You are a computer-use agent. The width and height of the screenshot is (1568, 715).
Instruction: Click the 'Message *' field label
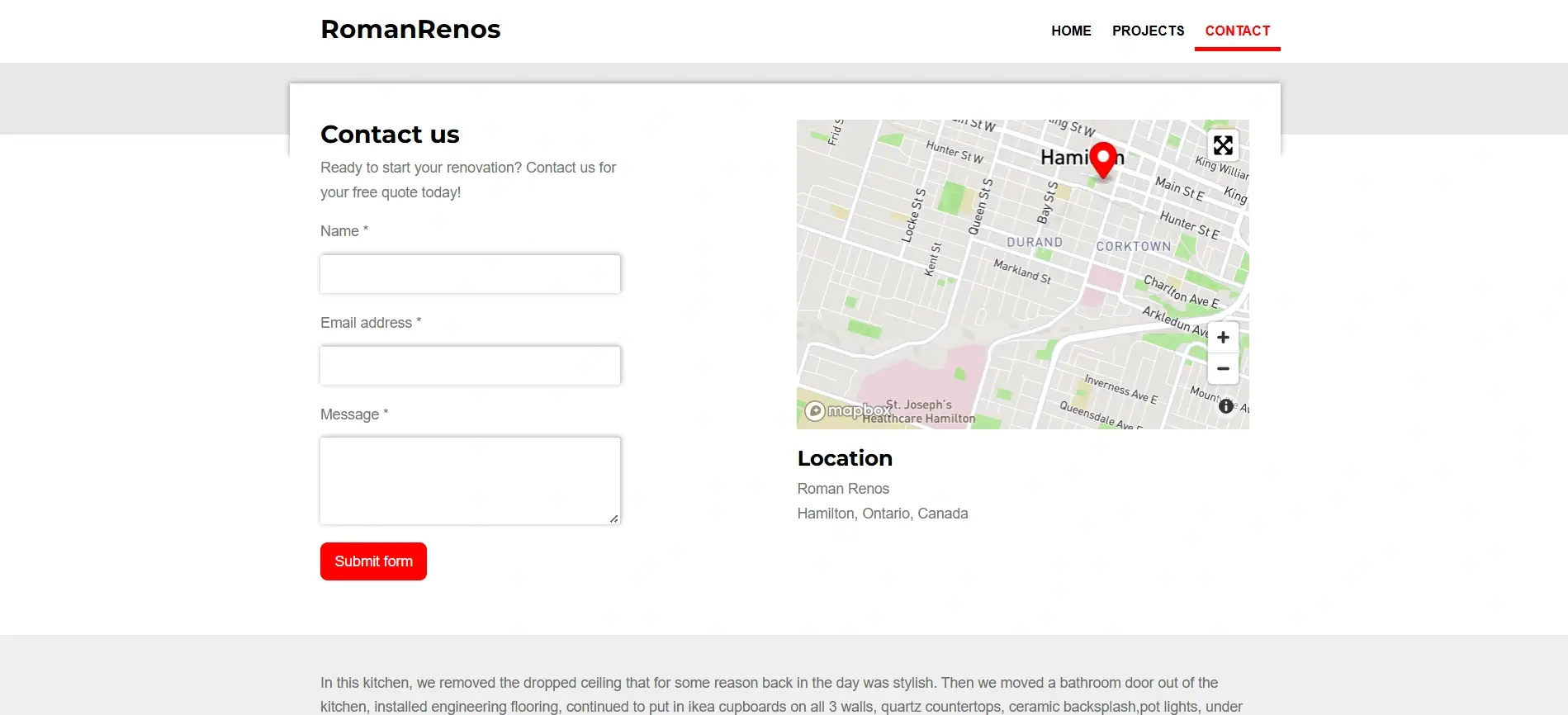[354, 414]
